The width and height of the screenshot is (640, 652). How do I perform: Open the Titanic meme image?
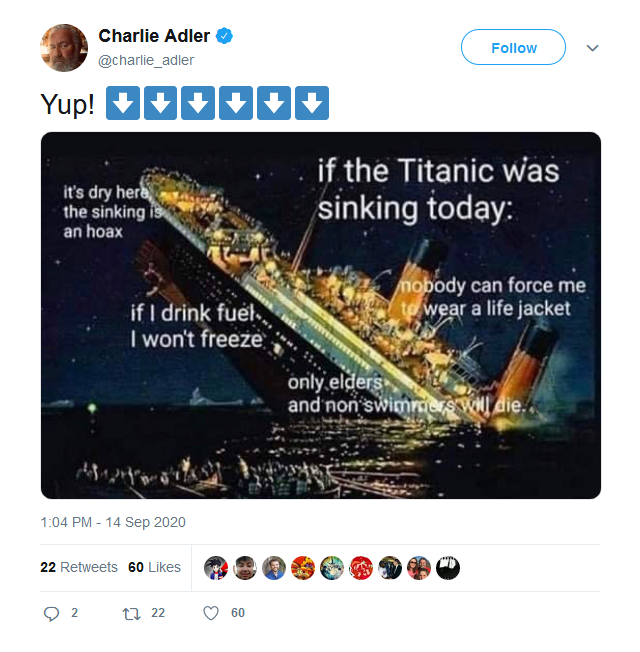[321, 316]
